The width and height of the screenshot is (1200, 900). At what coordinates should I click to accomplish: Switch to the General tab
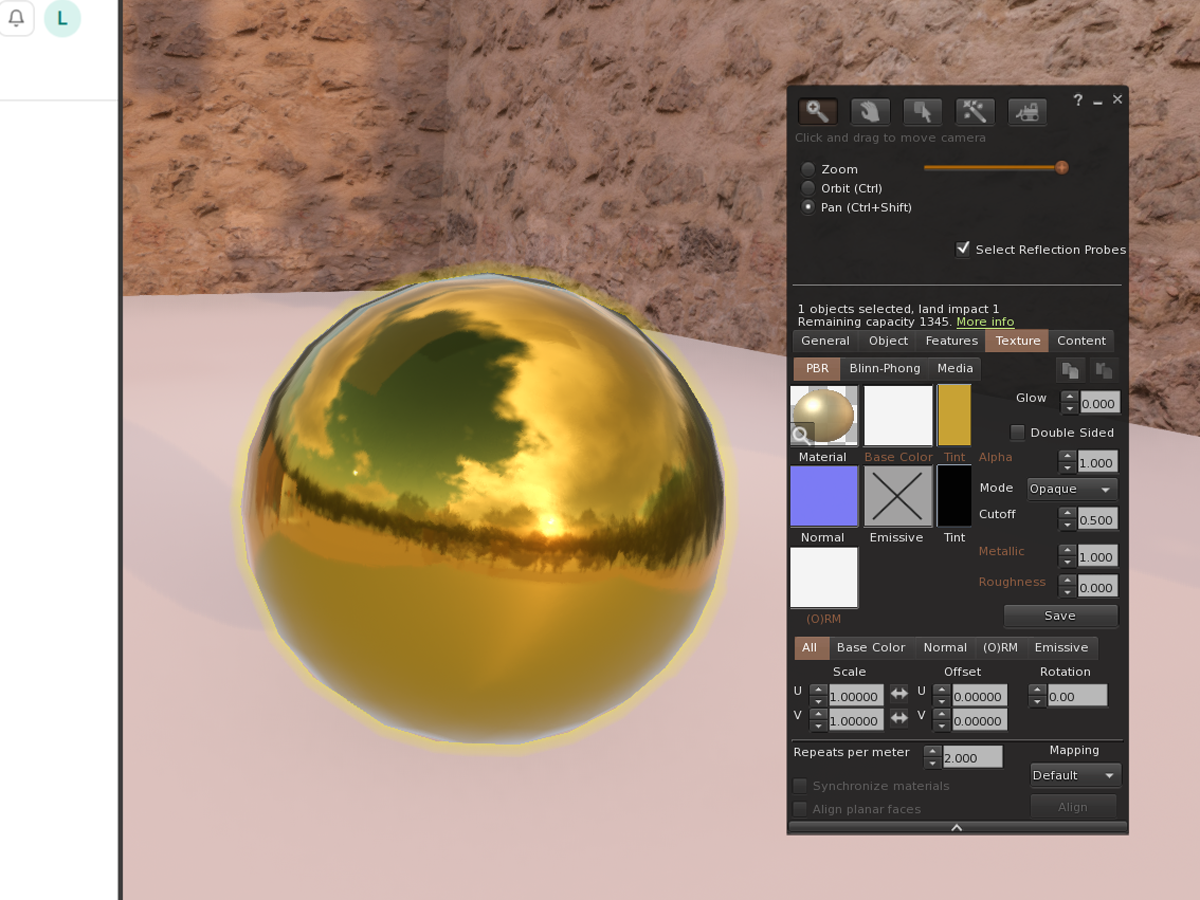pyautogui.click(x=825, y=341)
